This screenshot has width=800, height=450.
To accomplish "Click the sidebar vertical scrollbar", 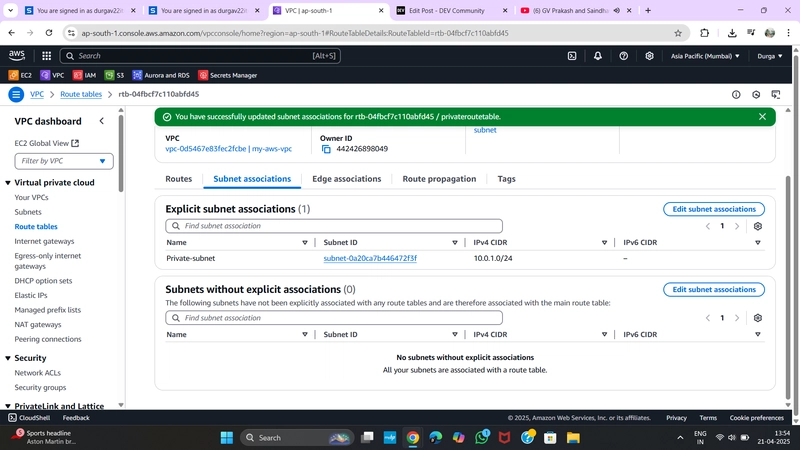I will [x=121, y=153].
